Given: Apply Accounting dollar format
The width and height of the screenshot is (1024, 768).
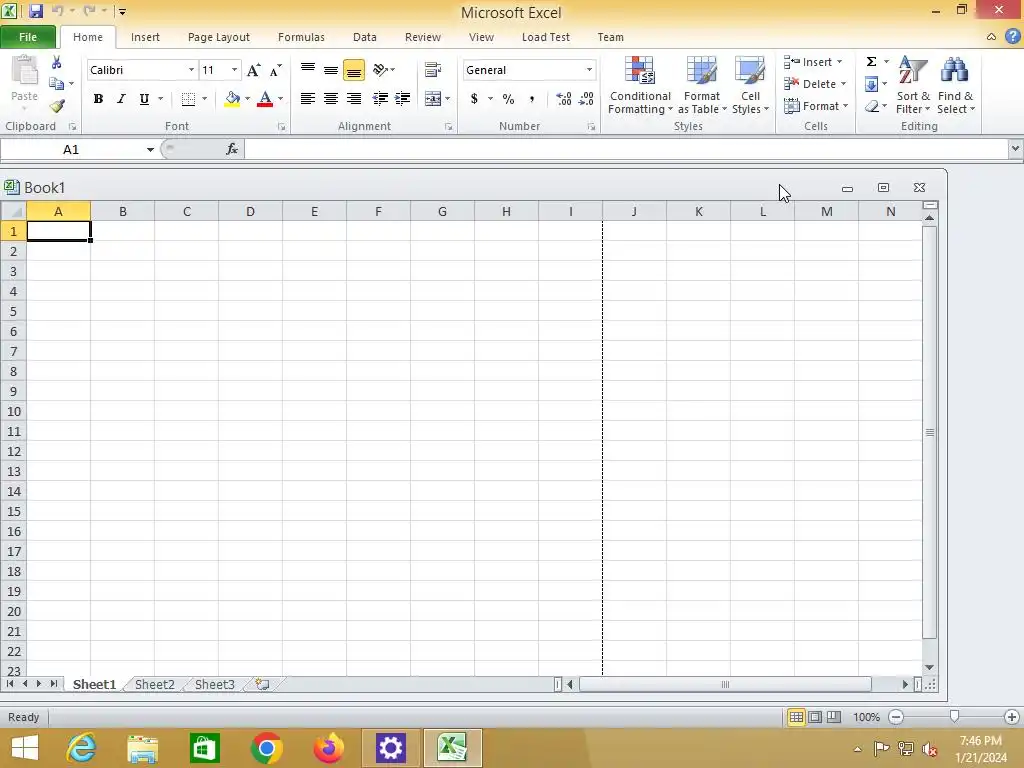Looking at the screenshot, I should [474, 99].
